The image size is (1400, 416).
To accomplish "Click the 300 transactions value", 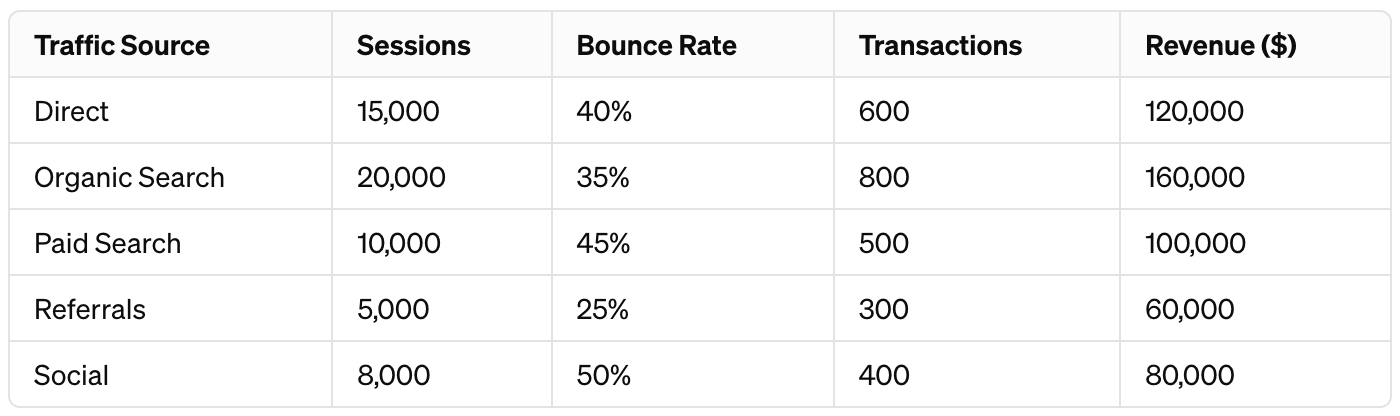I will (x=884, y=310).
